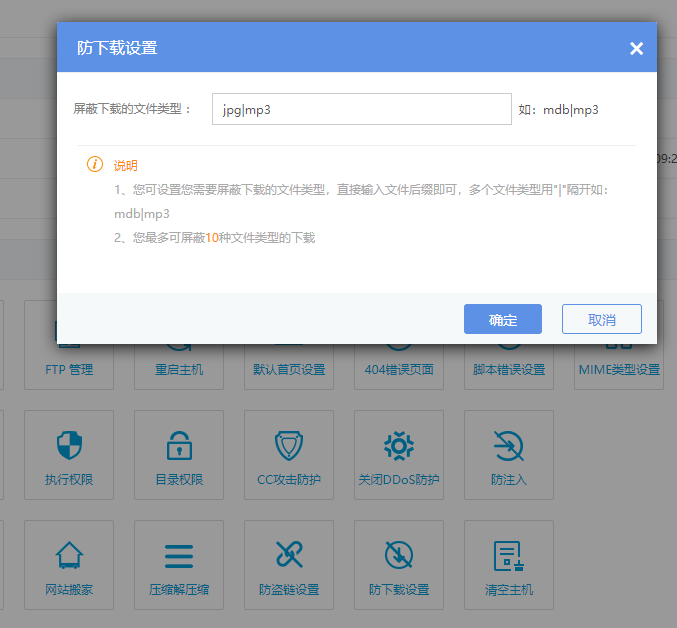Click the 关闭DDoS防护 gear icon
Image resolution: width=677 pixels, height=628 pixels.
399,446
